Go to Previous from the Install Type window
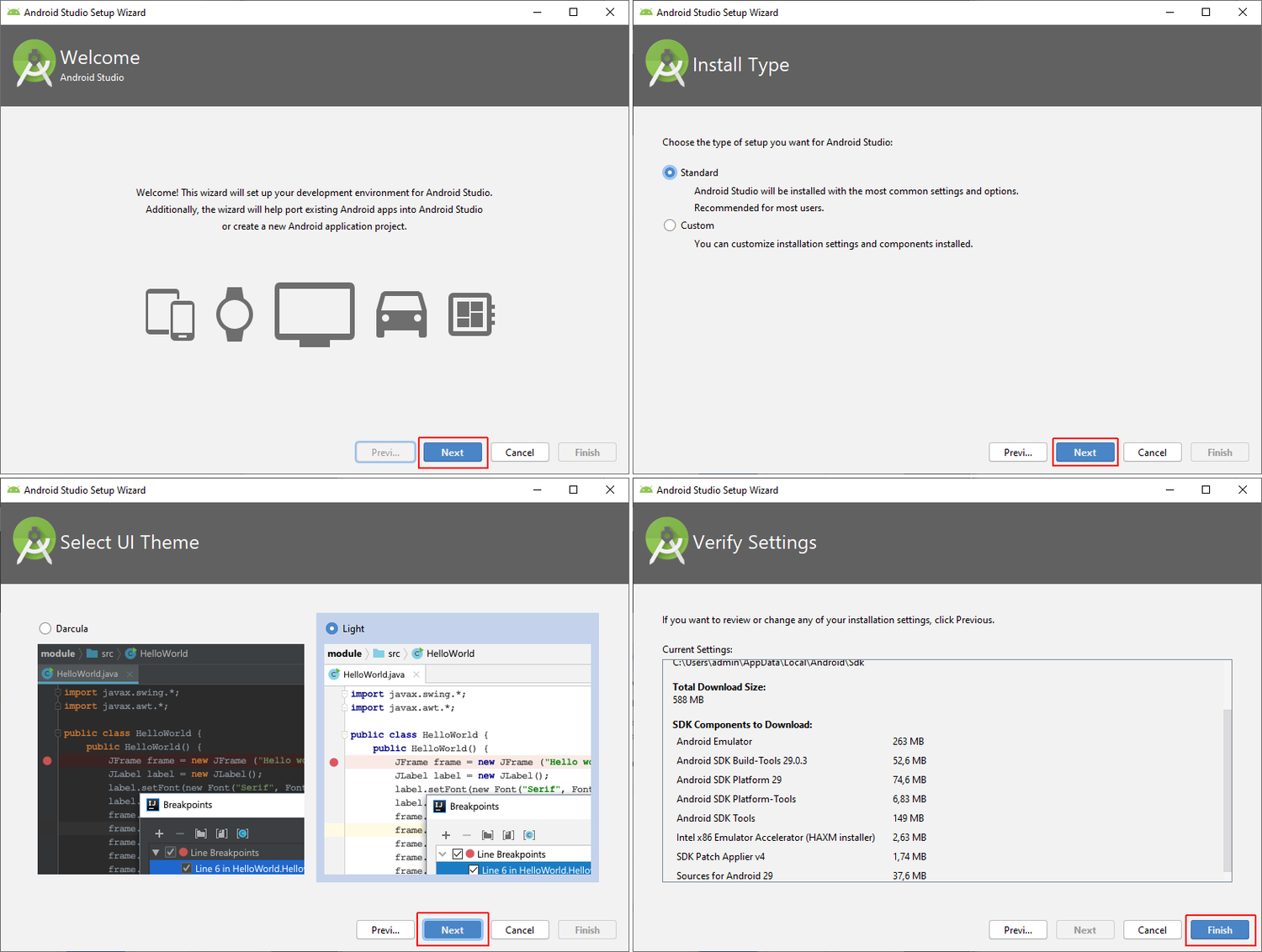 pos(1018,452)
